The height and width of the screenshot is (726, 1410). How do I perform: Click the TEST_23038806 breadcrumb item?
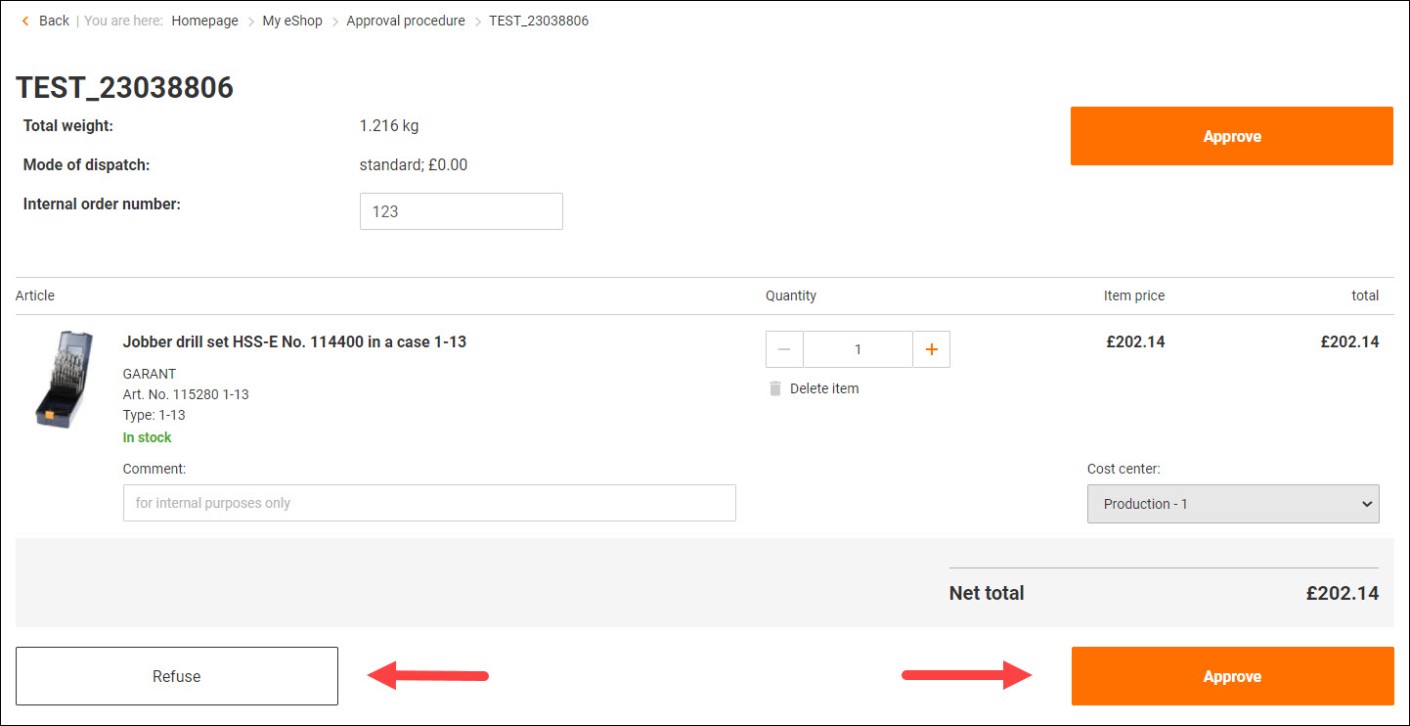click(538, 21)
